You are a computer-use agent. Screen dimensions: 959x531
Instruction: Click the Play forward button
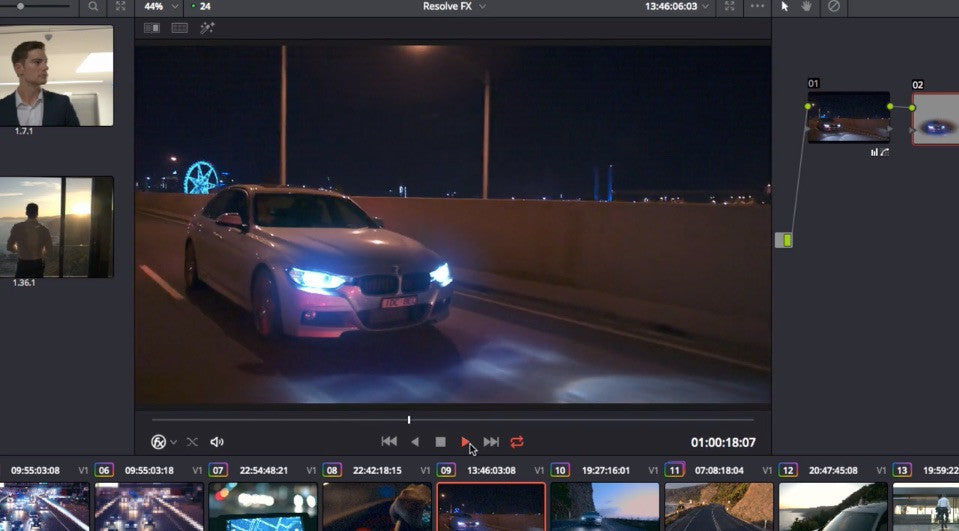click(x=465, y=442)
